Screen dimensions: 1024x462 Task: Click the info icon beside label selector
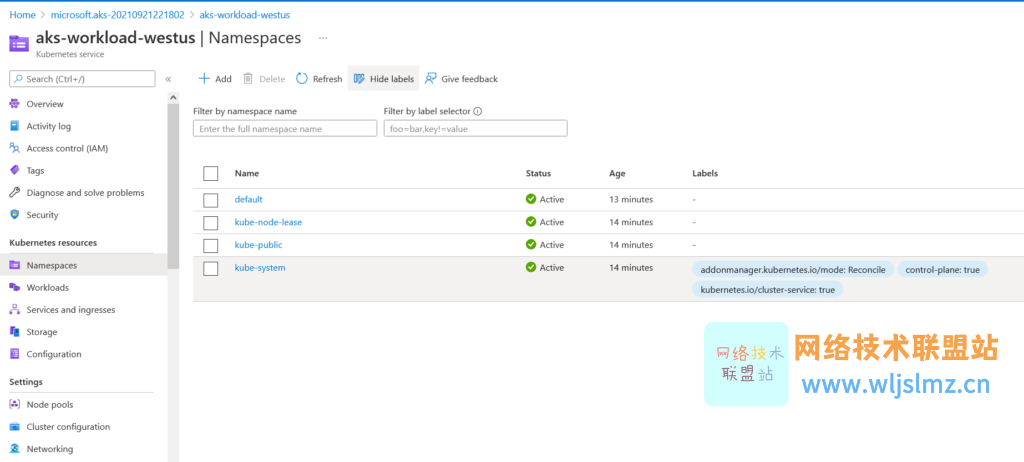(477, 111)
